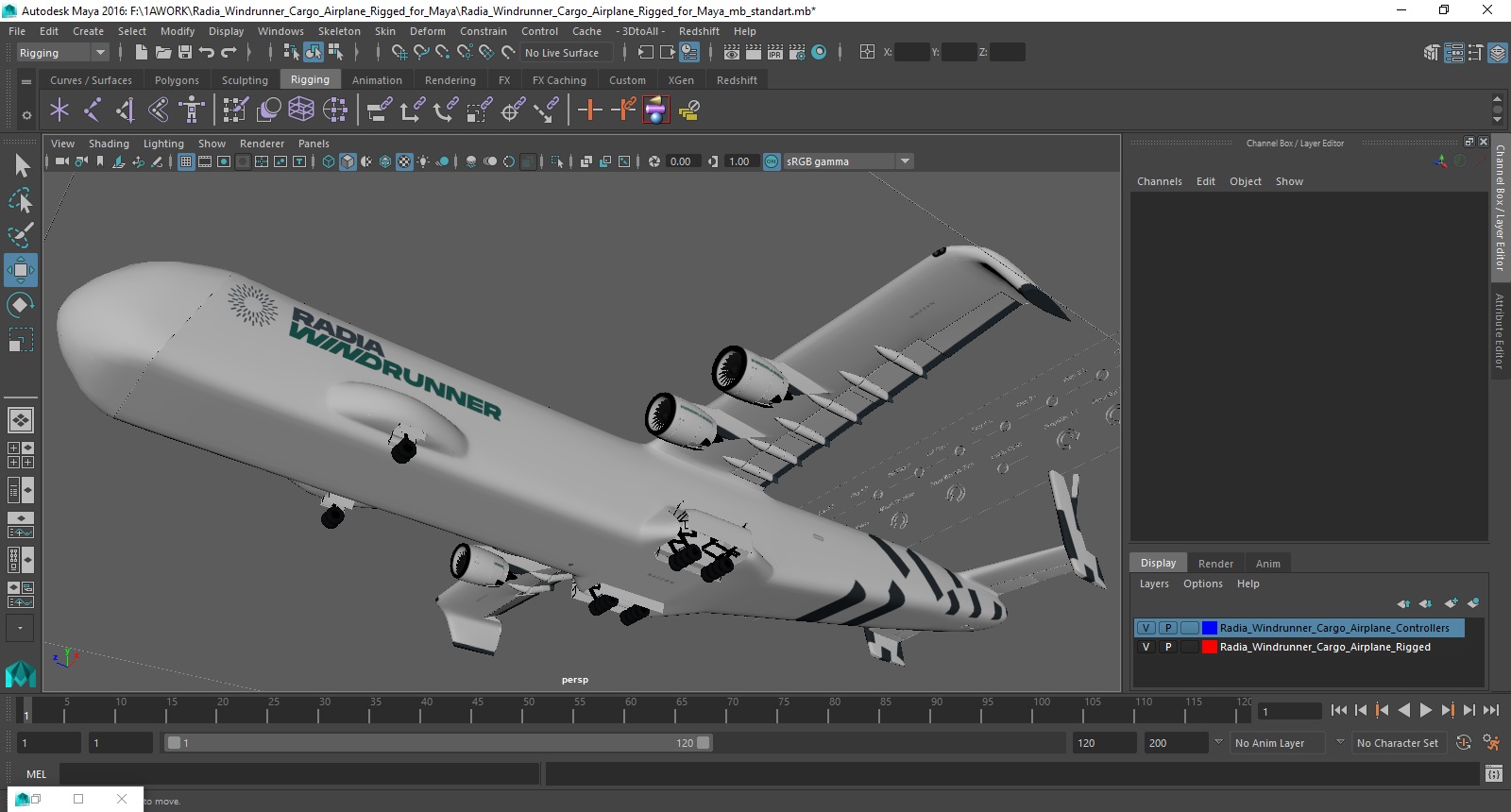
Task: Click the Undo arrow icon
Action: click(207, 53)
